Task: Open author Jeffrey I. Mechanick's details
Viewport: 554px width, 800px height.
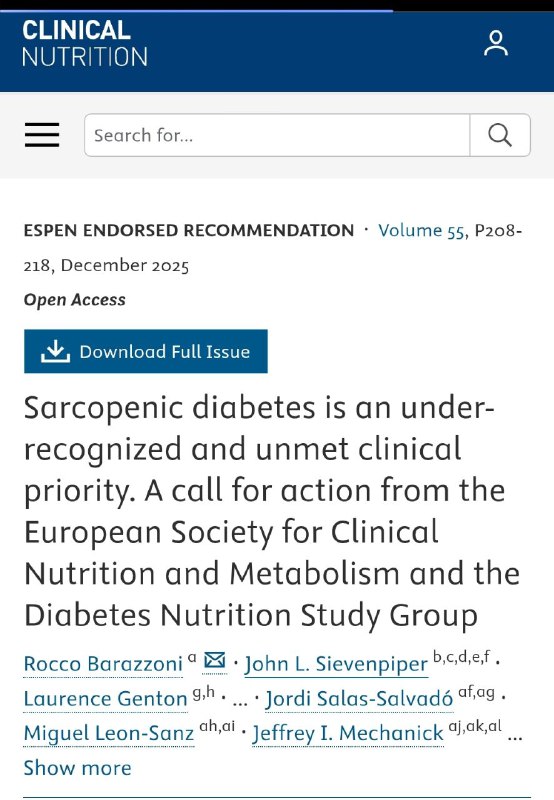Action: point(348,734)
